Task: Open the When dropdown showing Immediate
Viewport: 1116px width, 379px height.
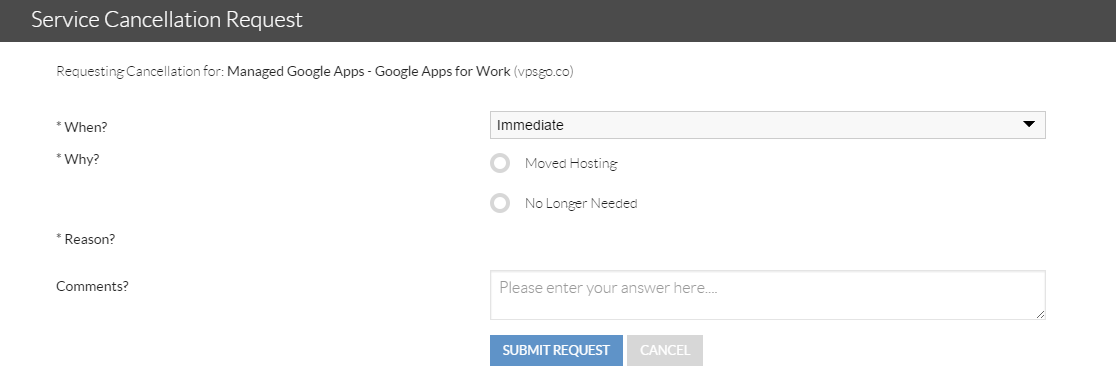Action: 767,124
